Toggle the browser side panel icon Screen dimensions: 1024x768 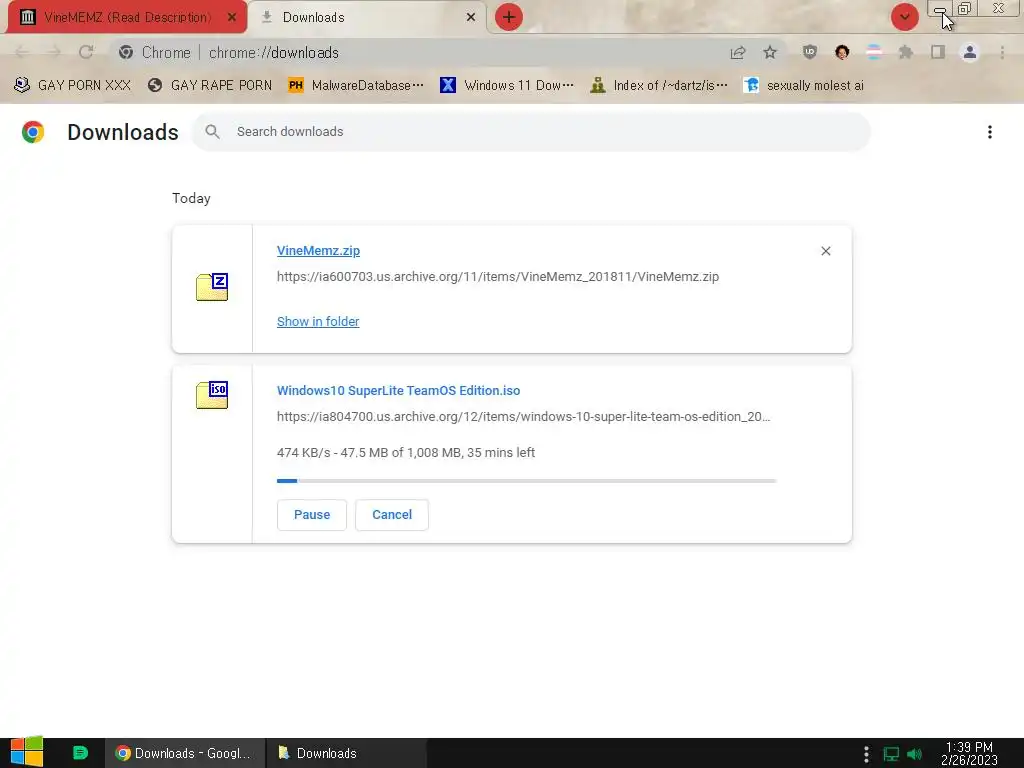click(938, 52)
